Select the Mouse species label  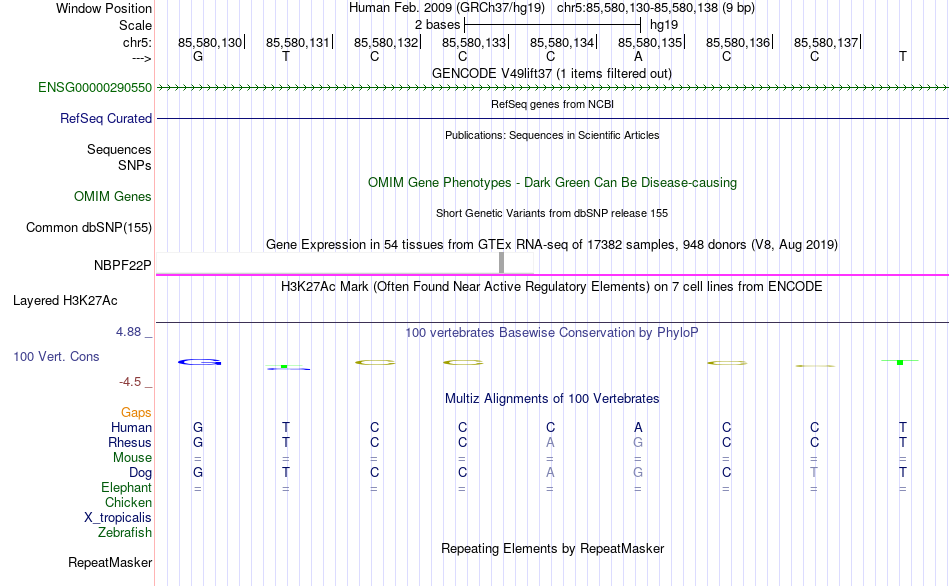coord(132,458)
